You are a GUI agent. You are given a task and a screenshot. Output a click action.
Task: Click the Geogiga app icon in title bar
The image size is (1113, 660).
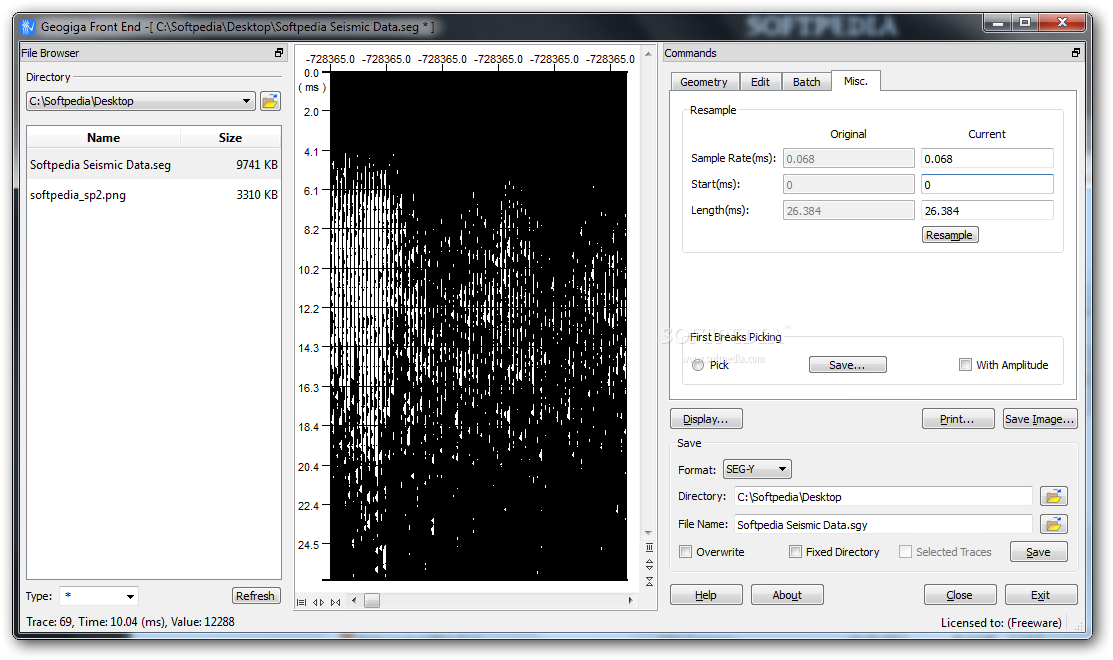pos(28,27)
